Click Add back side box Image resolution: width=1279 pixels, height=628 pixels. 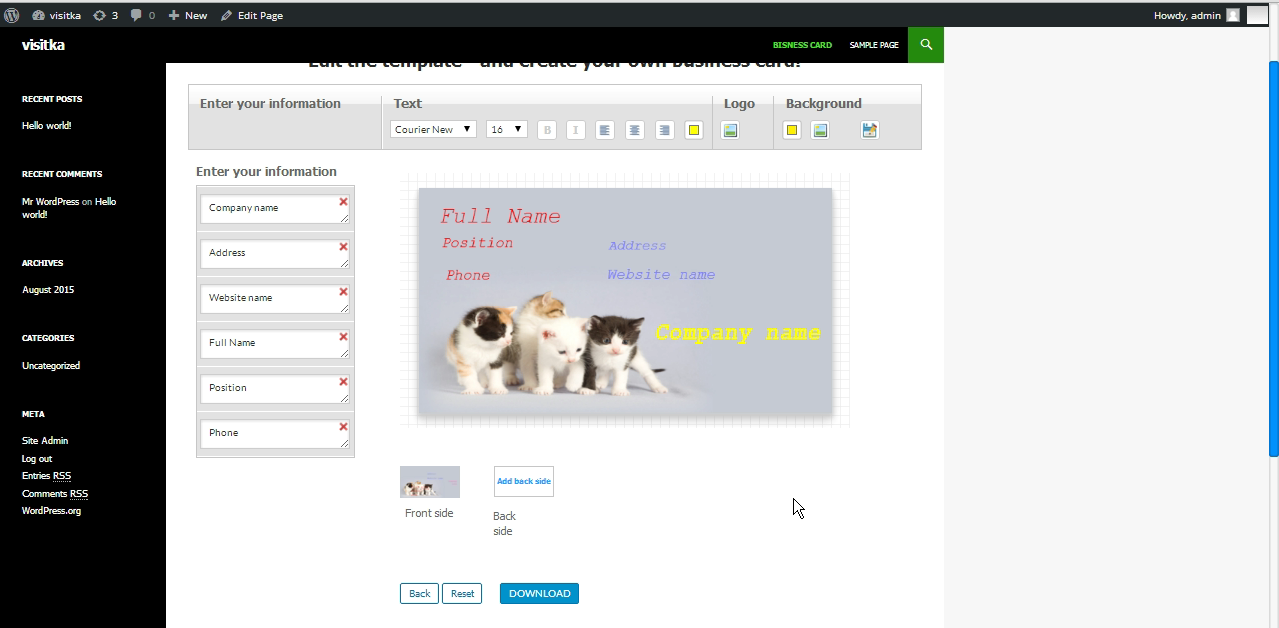524,482
